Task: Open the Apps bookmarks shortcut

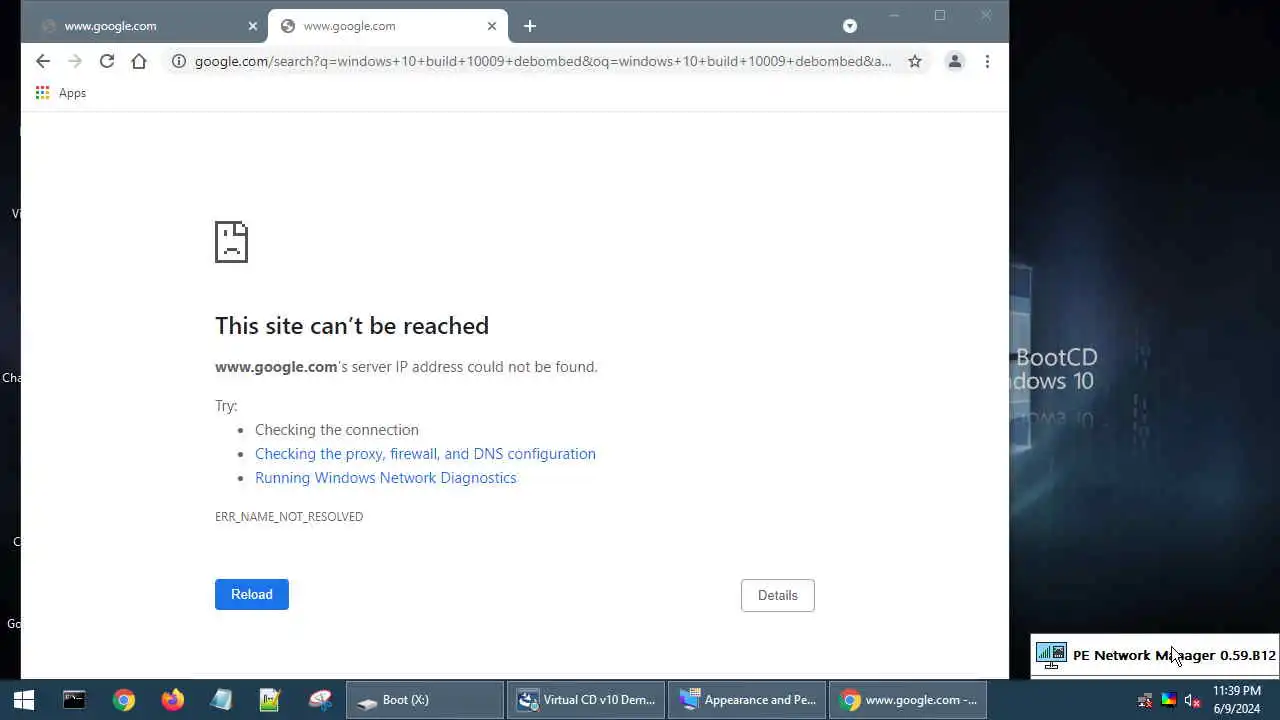Action: click(61, 93)
